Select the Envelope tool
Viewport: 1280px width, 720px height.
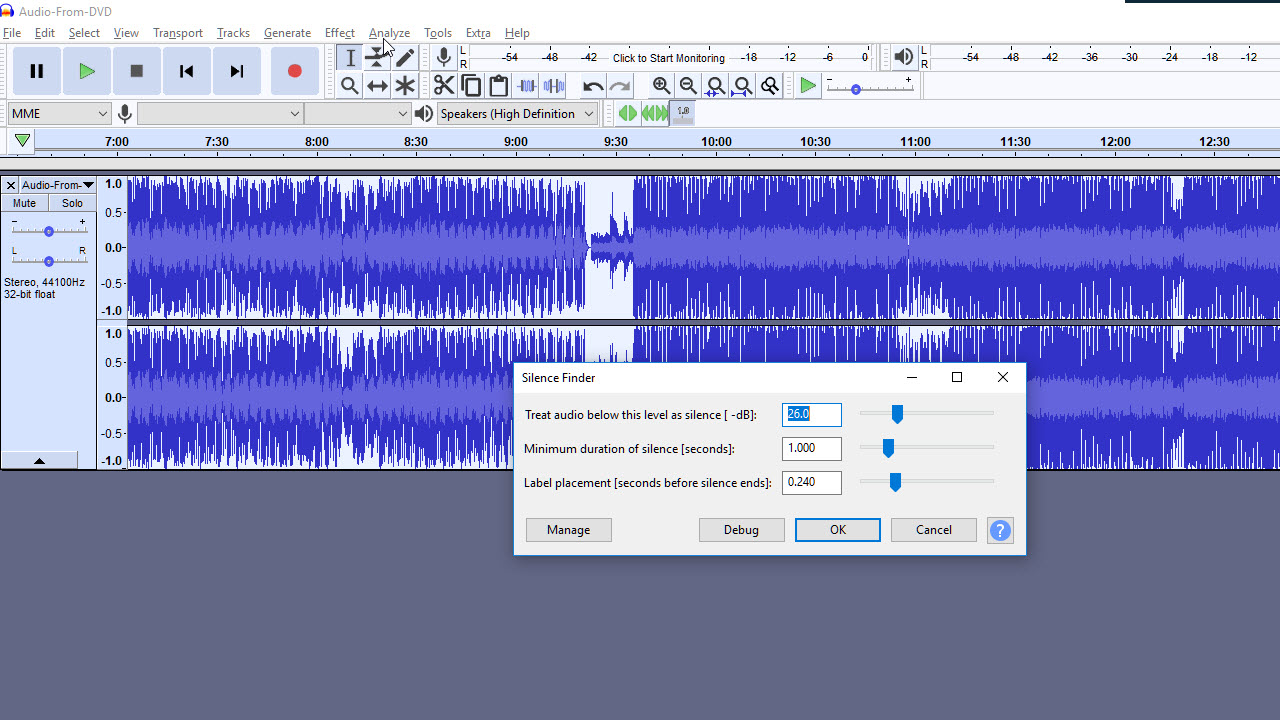377,57
